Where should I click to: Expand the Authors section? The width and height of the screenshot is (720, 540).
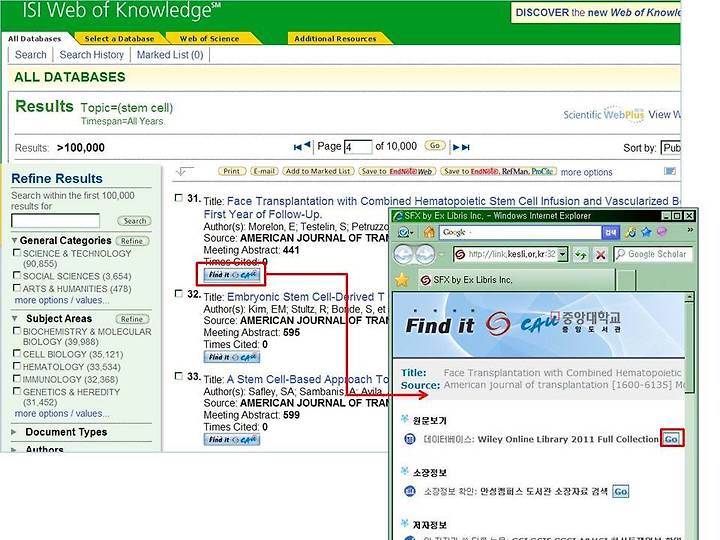coord(14,449)
